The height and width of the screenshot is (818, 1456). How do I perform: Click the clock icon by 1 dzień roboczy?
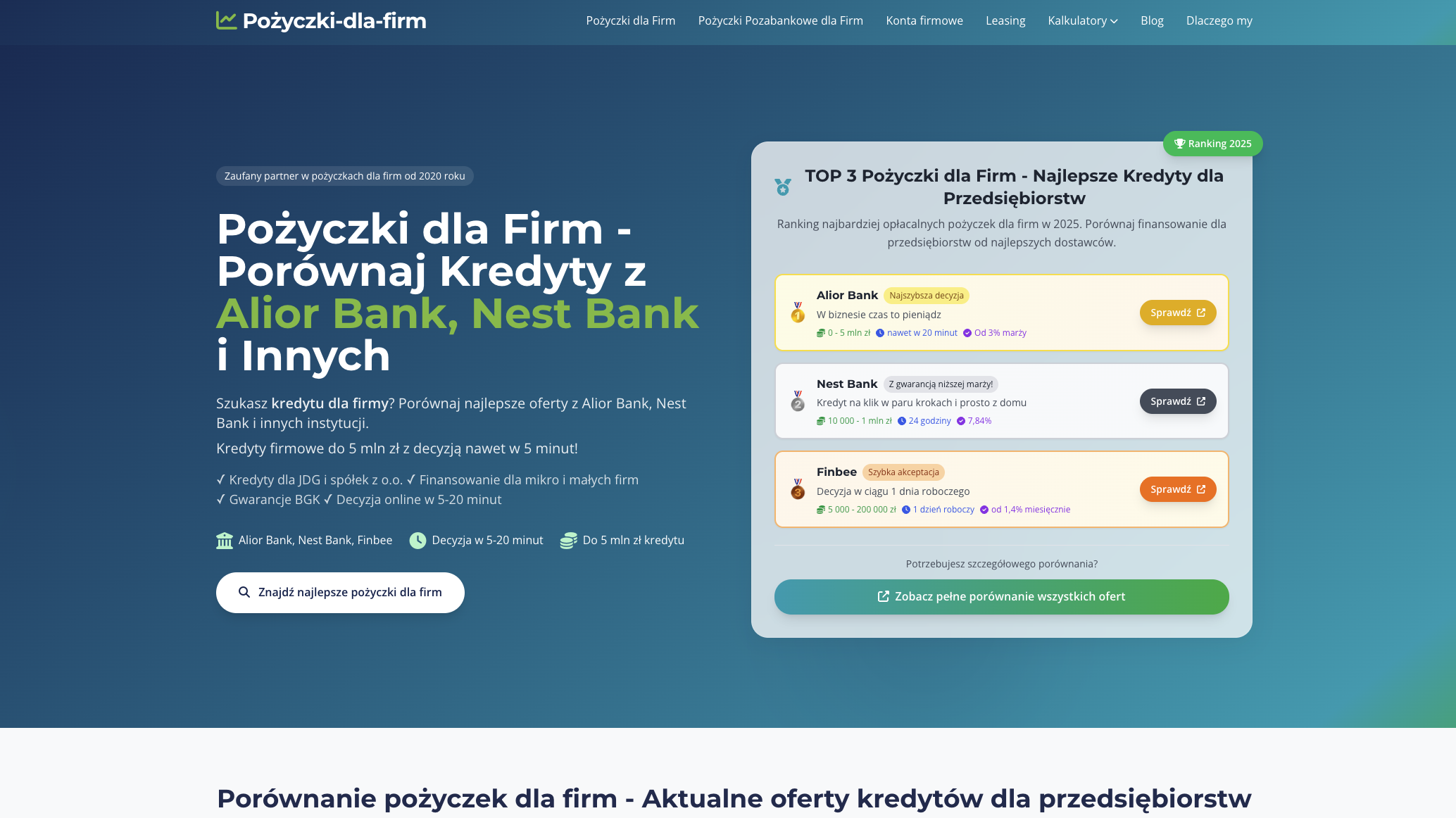pos(906,510)
